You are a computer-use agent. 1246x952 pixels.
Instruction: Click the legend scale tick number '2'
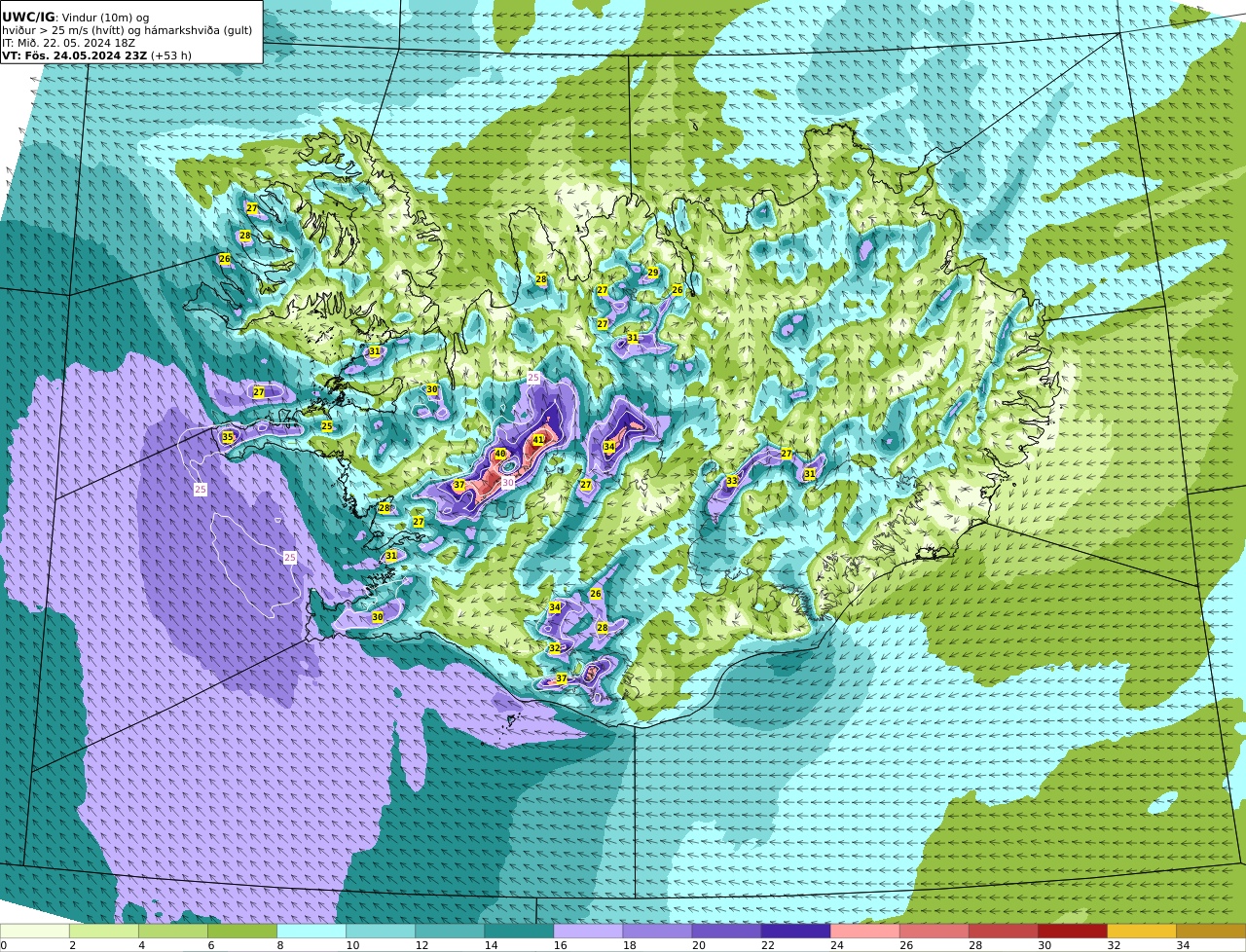73,945
